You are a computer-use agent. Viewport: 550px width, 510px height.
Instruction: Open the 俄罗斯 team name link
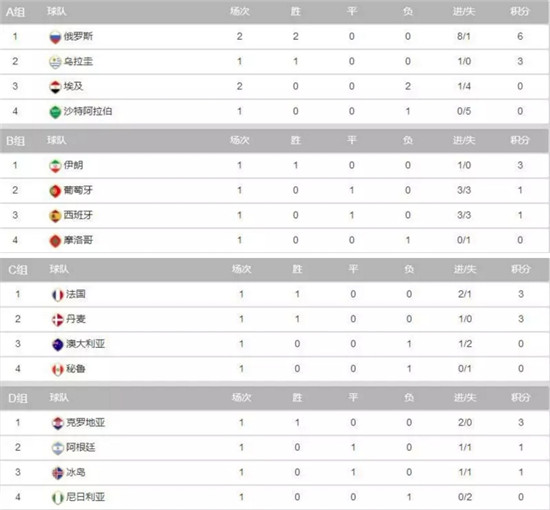[x=78, y=36]
